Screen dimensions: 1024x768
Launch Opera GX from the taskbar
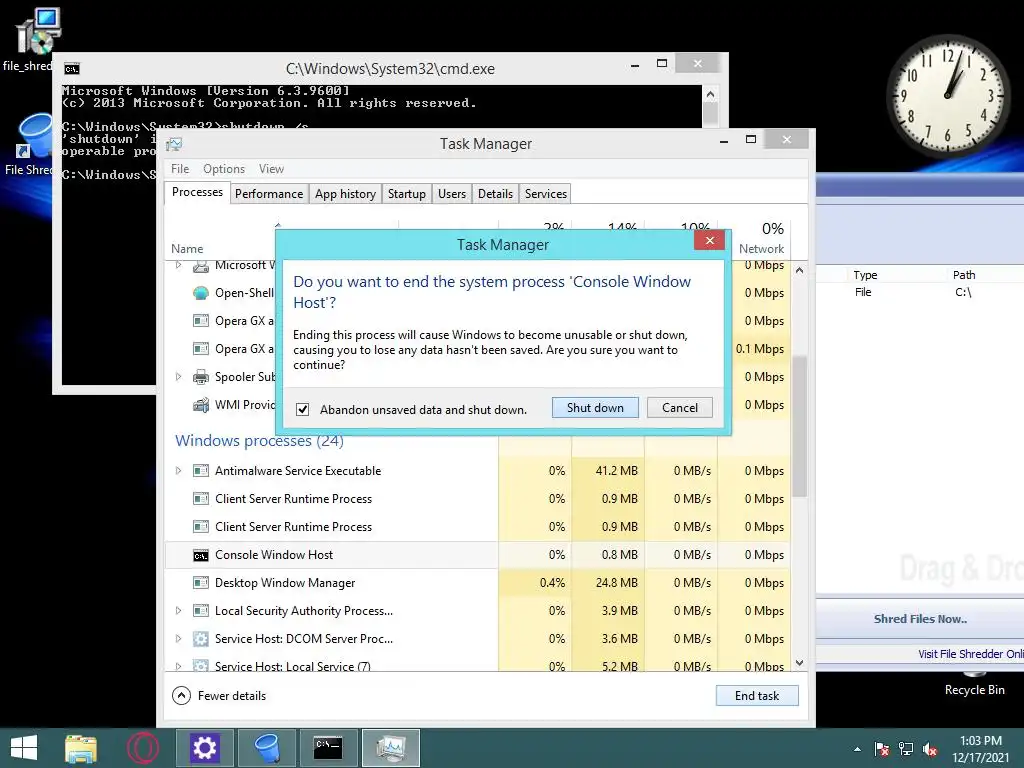coord(142,748)
